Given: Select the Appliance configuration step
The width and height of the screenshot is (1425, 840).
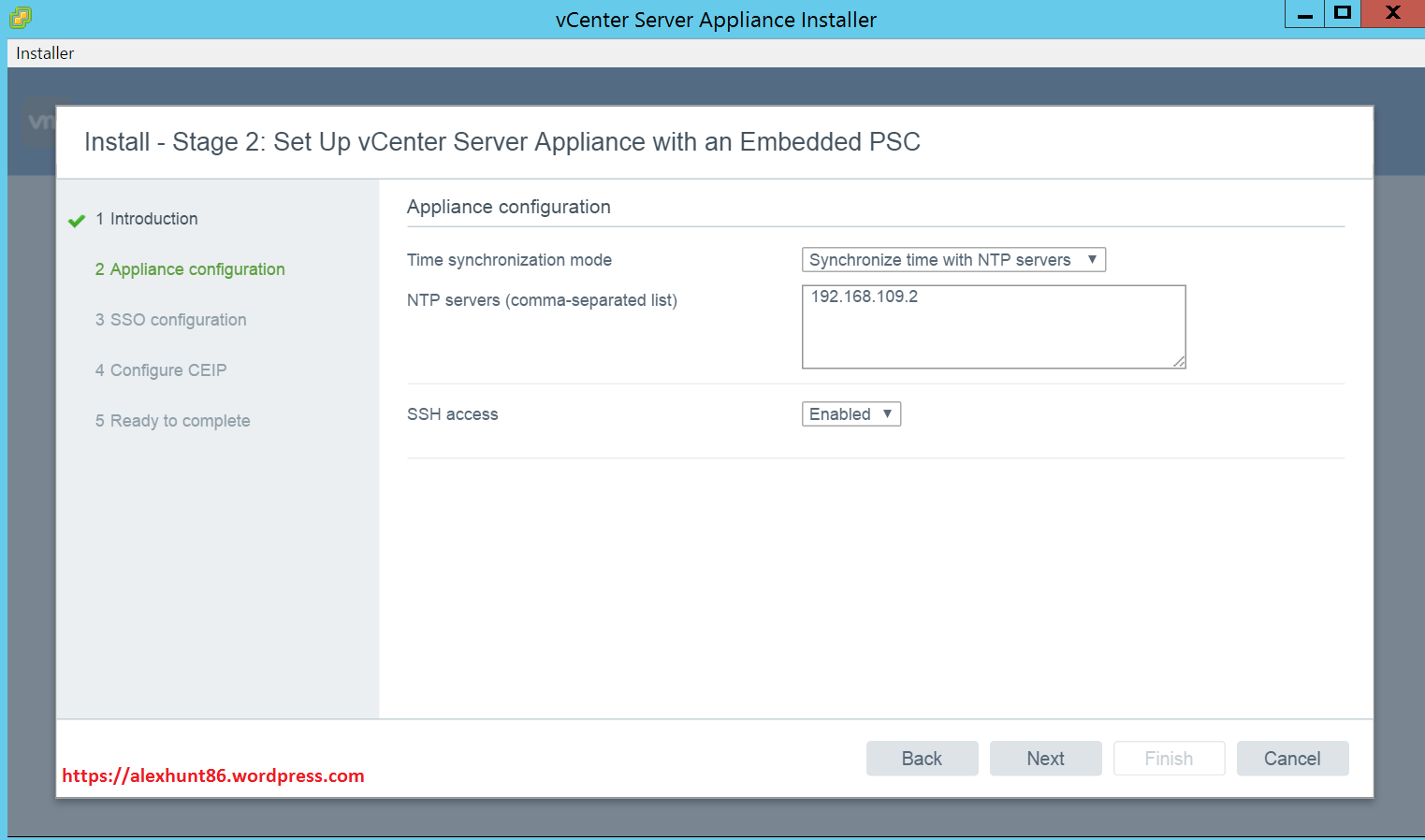Looking at the screenshot, I should click(190, 268).
